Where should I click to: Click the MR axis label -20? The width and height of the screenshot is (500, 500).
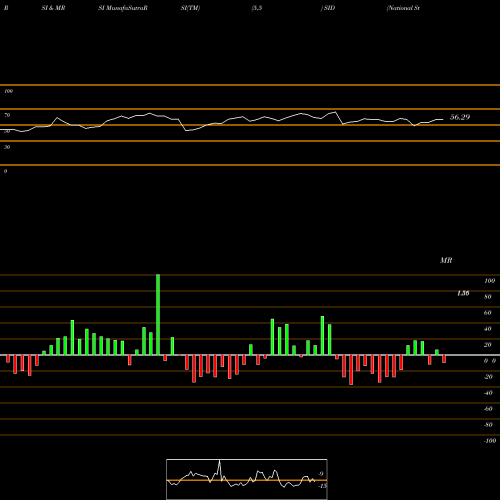click(488, 377)
